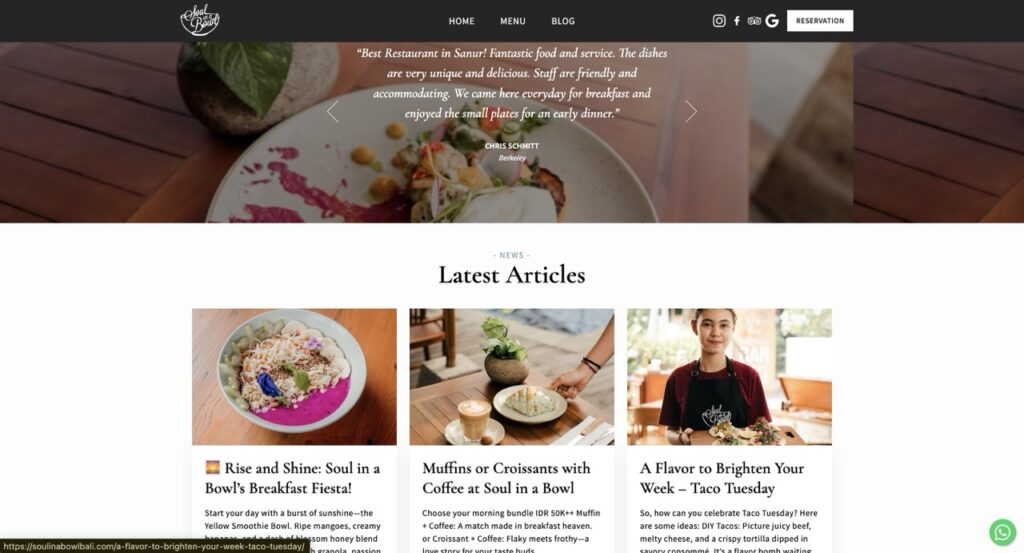
Task: Click the Latest Articles heading
Action: 511,275
